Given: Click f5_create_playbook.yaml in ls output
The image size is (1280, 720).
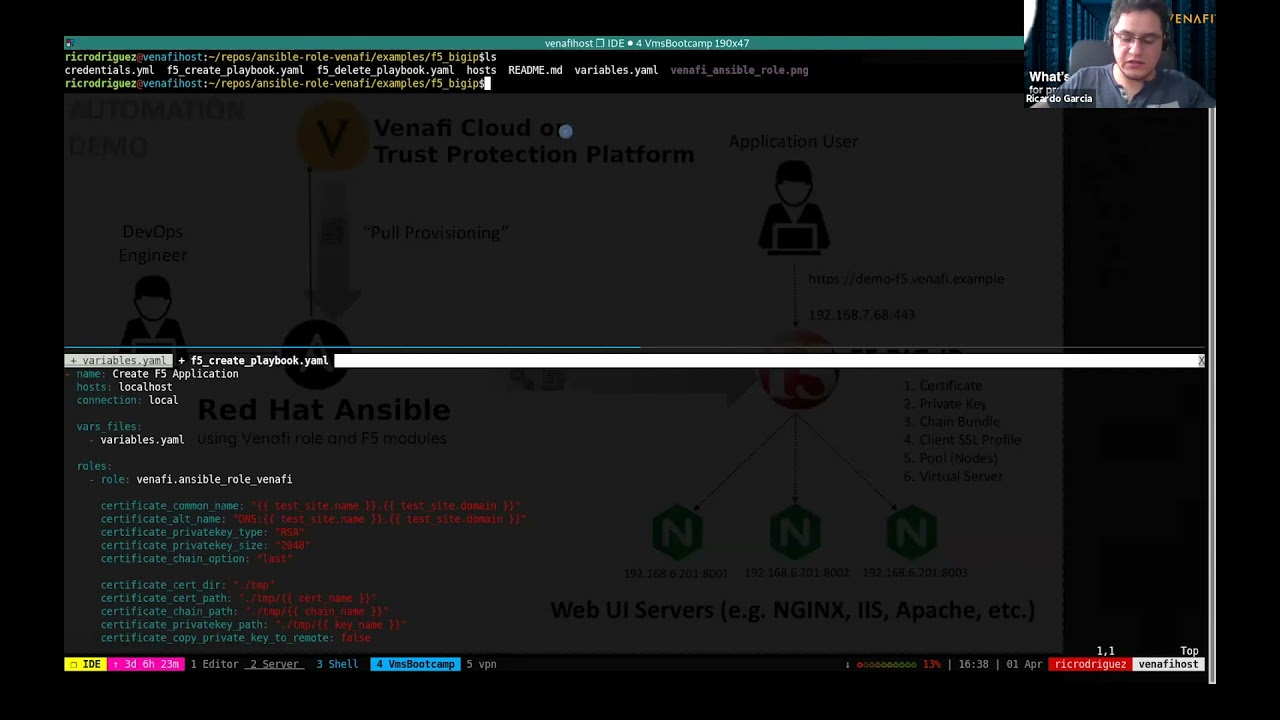Looking at the screenshot, I should pos(235,70).
